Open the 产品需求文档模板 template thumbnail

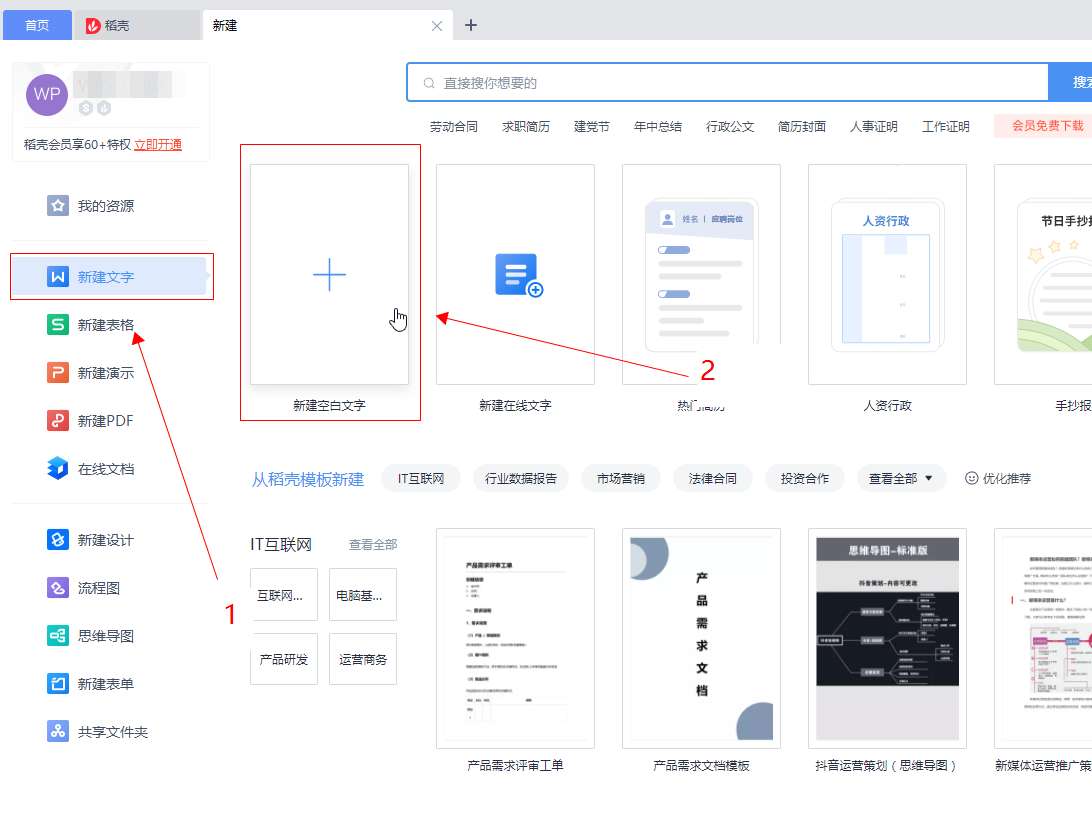click(x=701, y=638)
